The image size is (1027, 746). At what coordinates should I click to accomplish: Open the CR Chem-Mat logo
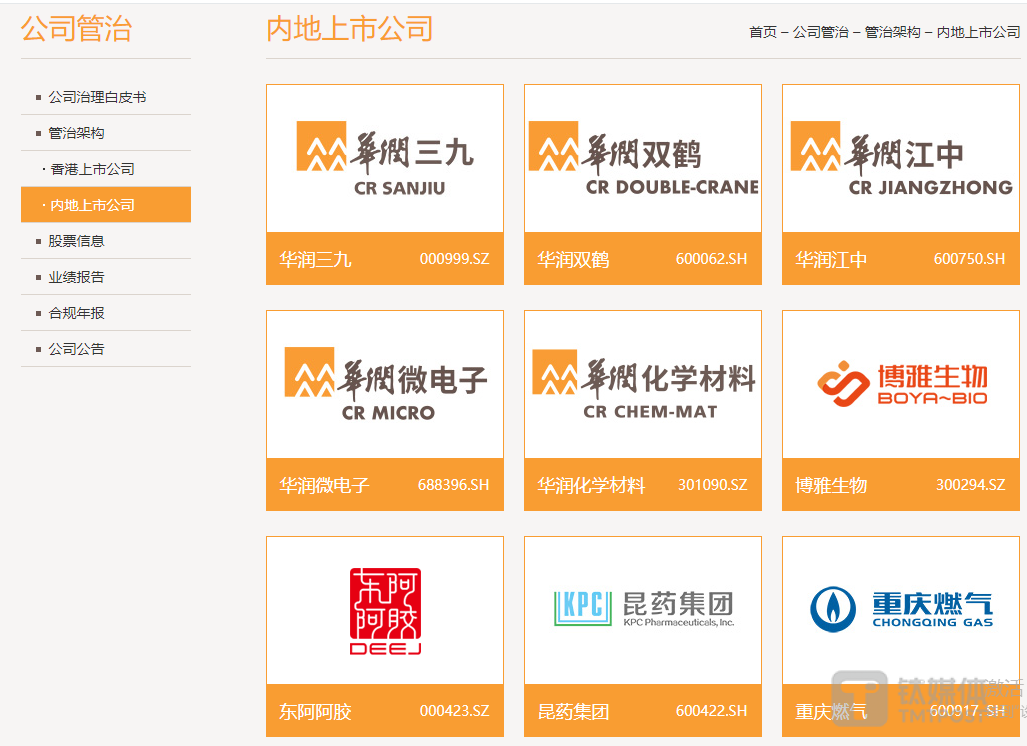(643, 385)
